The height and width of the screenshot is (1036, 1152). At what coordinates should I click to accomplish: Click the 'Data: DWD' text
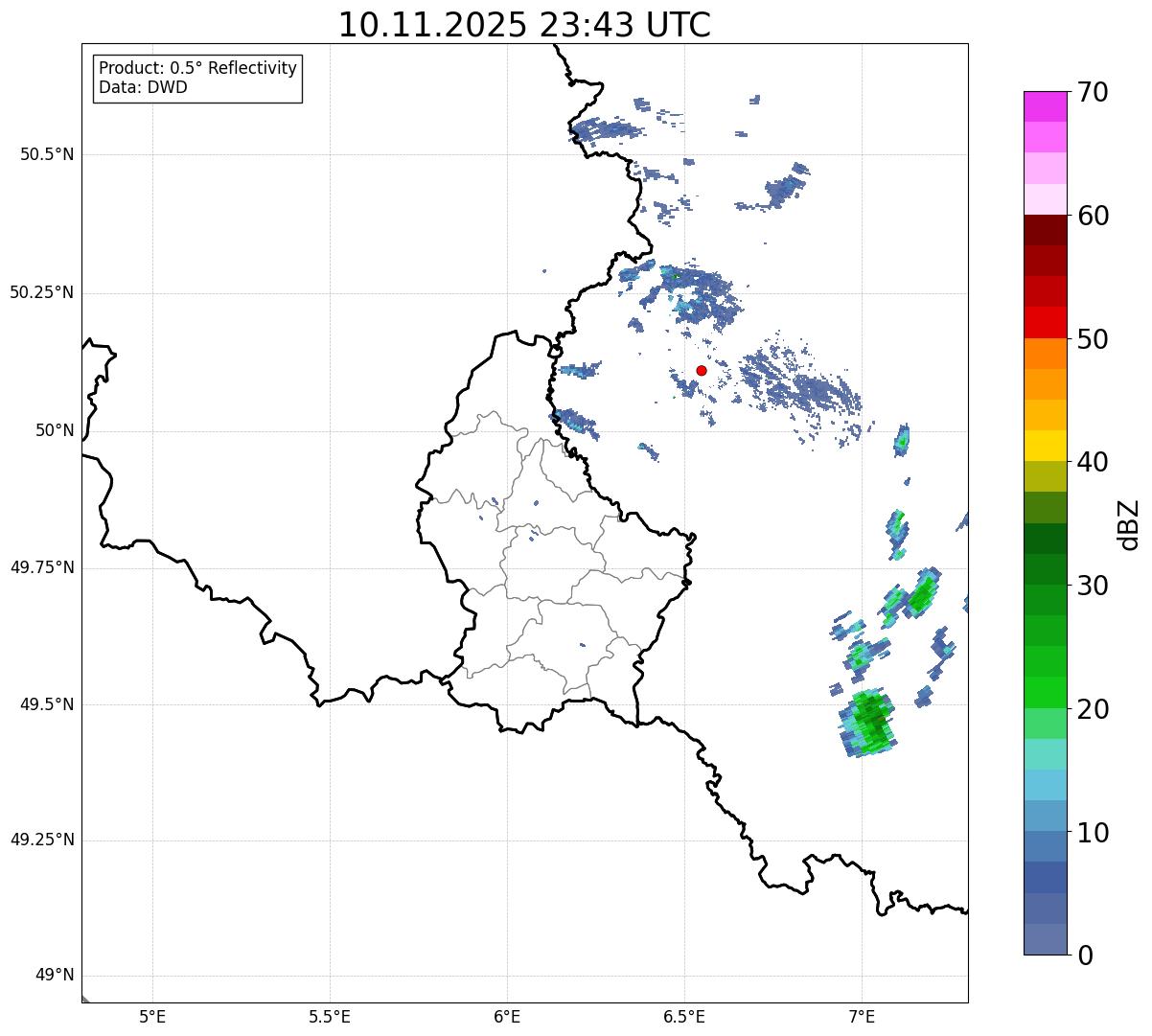pos(143,87)
